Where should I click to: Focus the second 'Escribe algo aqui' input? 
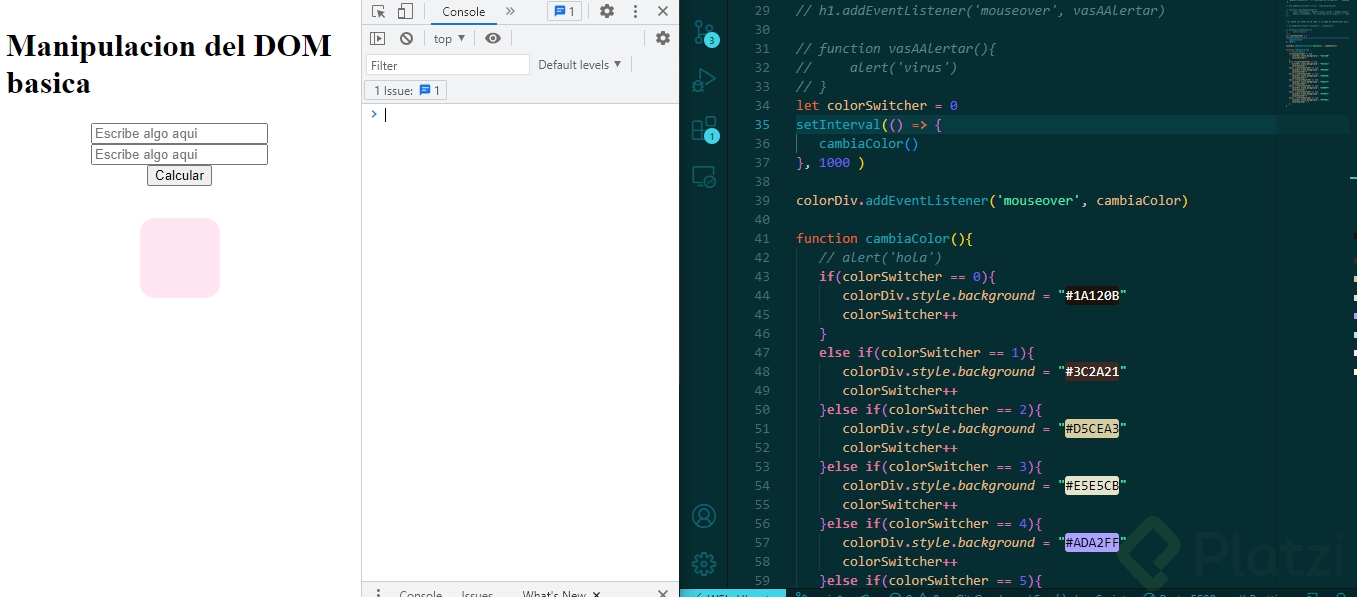[179, 154]
